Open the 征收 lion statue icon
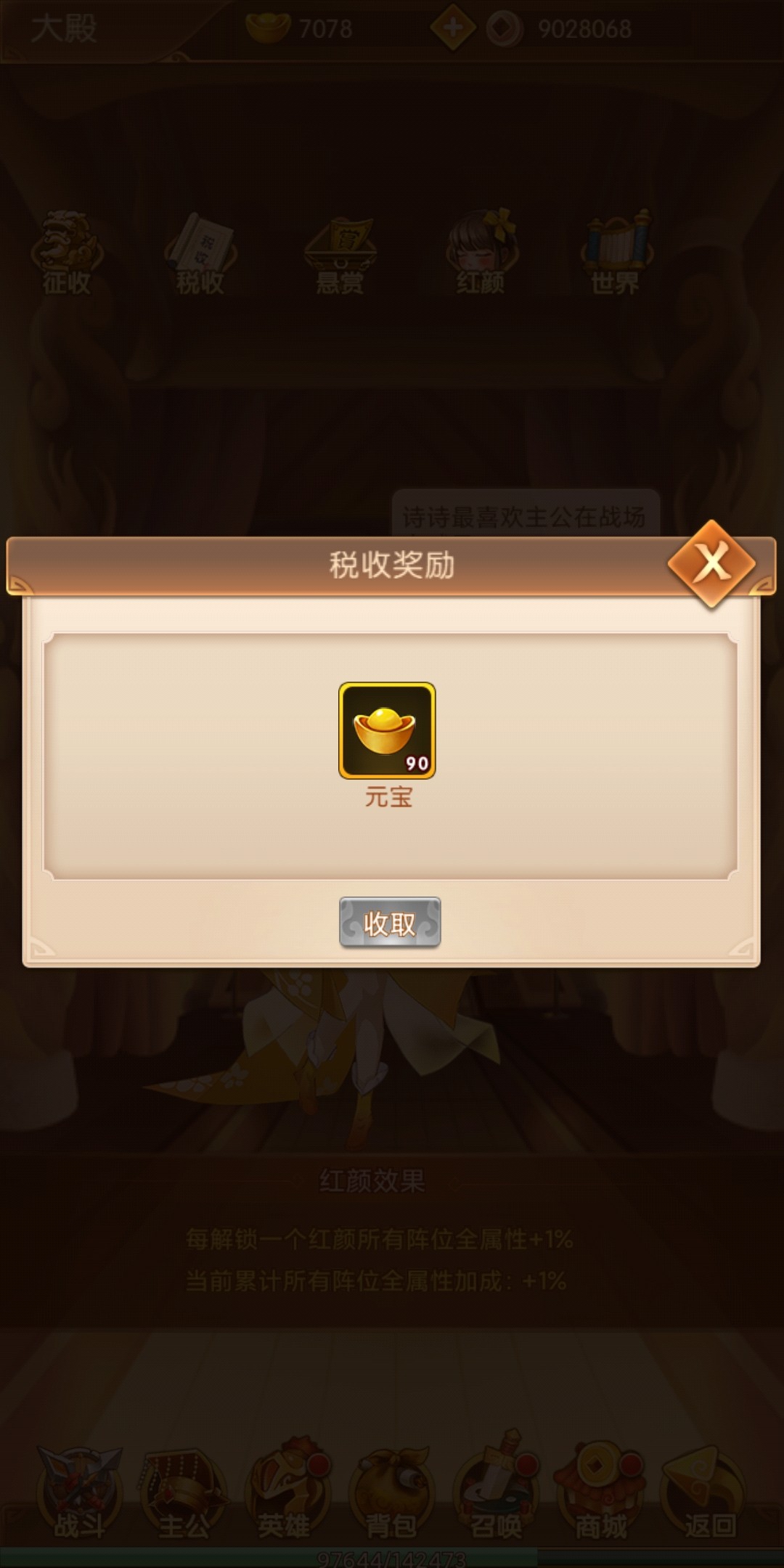The height and width of the screenshot is (1568, 784). point(67,253)
